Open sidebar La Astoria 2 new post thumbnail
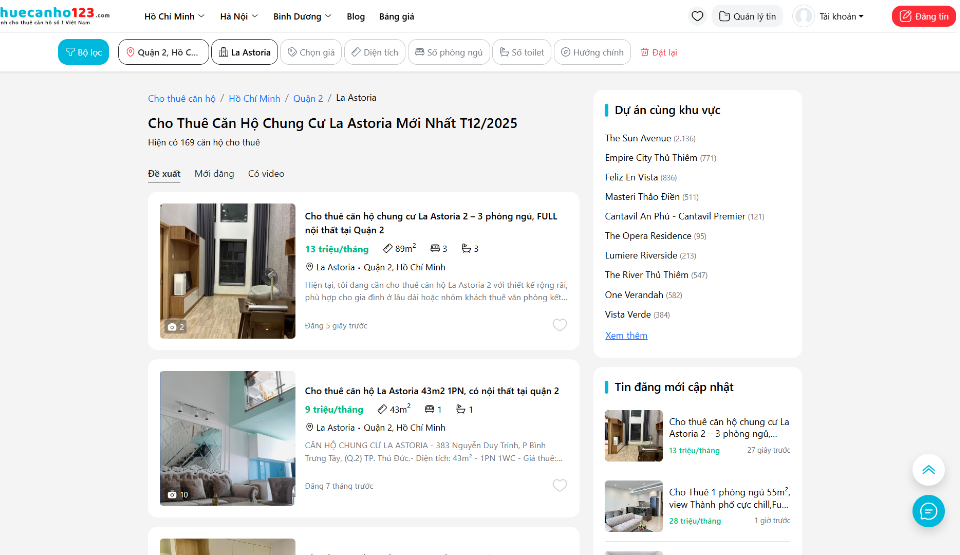 tap(634, 436)
